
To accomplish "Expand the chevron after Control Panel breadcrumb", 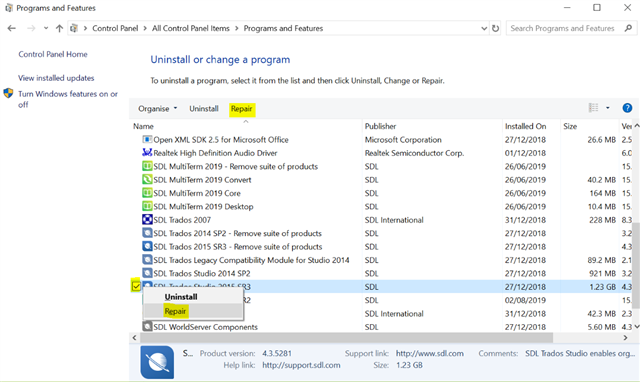I will (x=145, y=28).
